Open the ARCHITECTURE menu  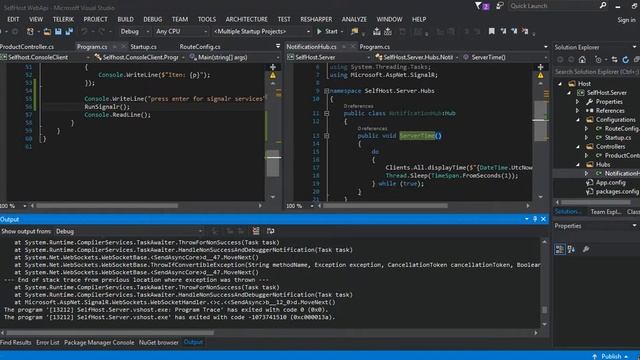point(247,19)
